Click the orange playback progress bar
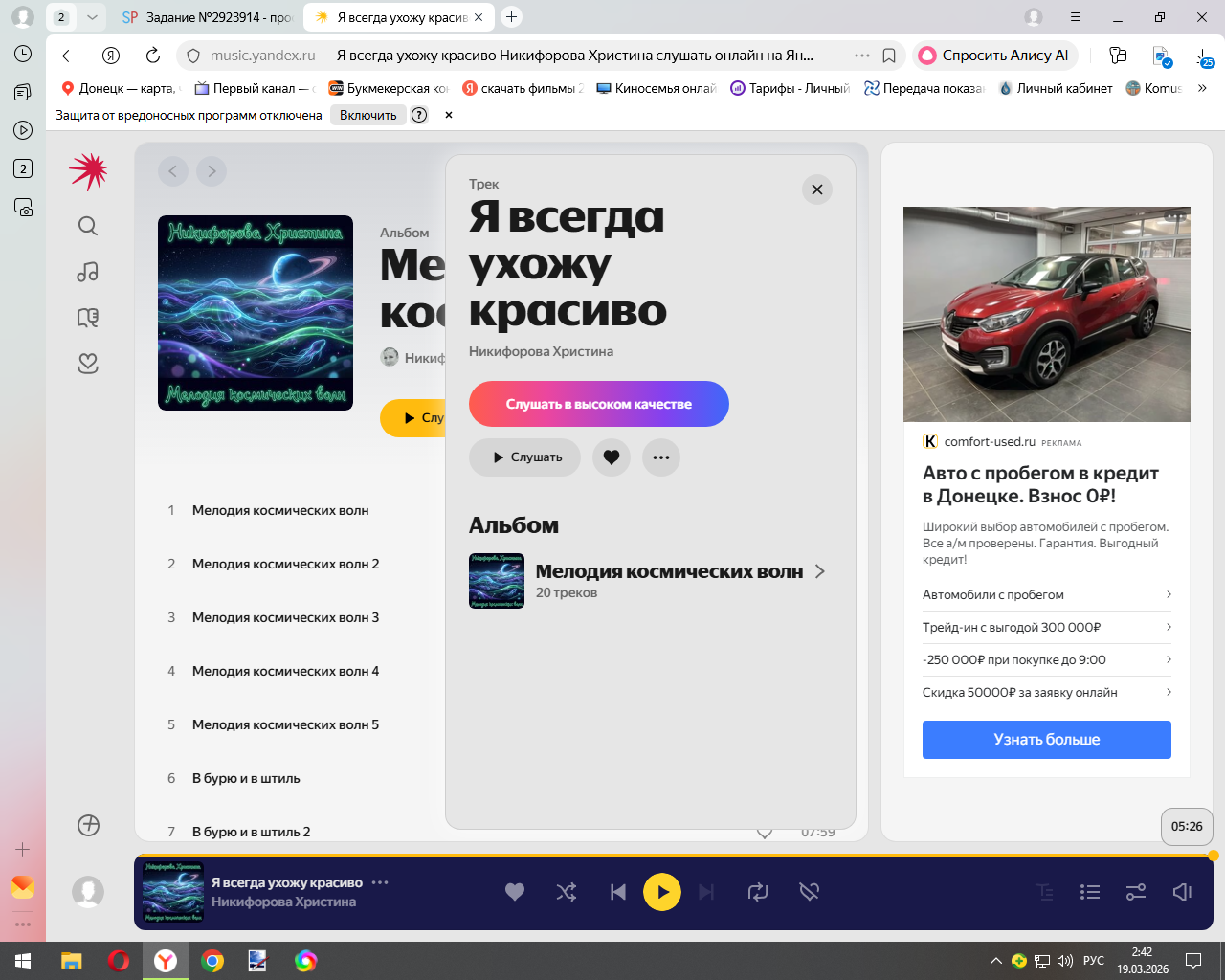1225x980 pixels. (x=670, y=856)
